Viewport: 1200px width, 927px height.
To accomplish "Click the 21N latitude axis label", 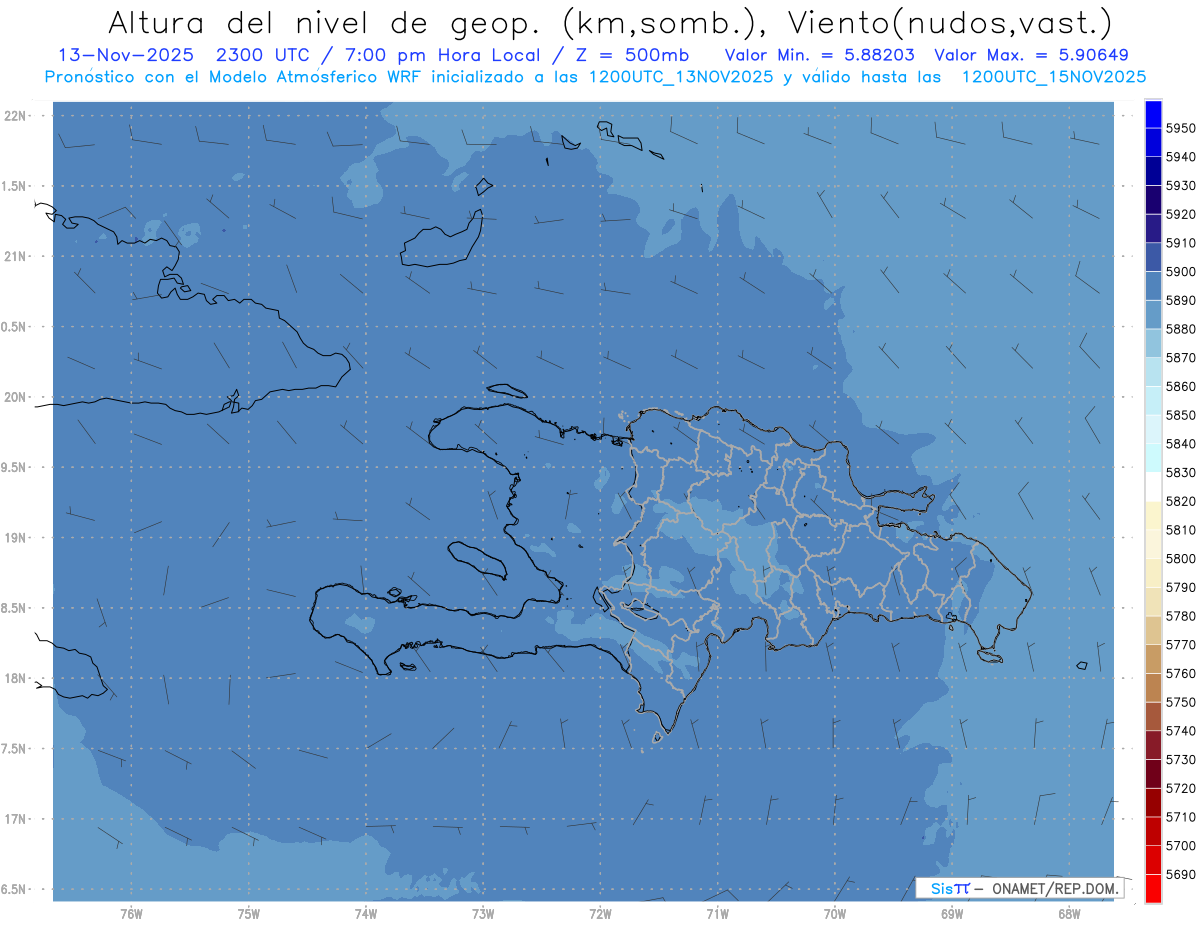I will (x=15, y=256).
